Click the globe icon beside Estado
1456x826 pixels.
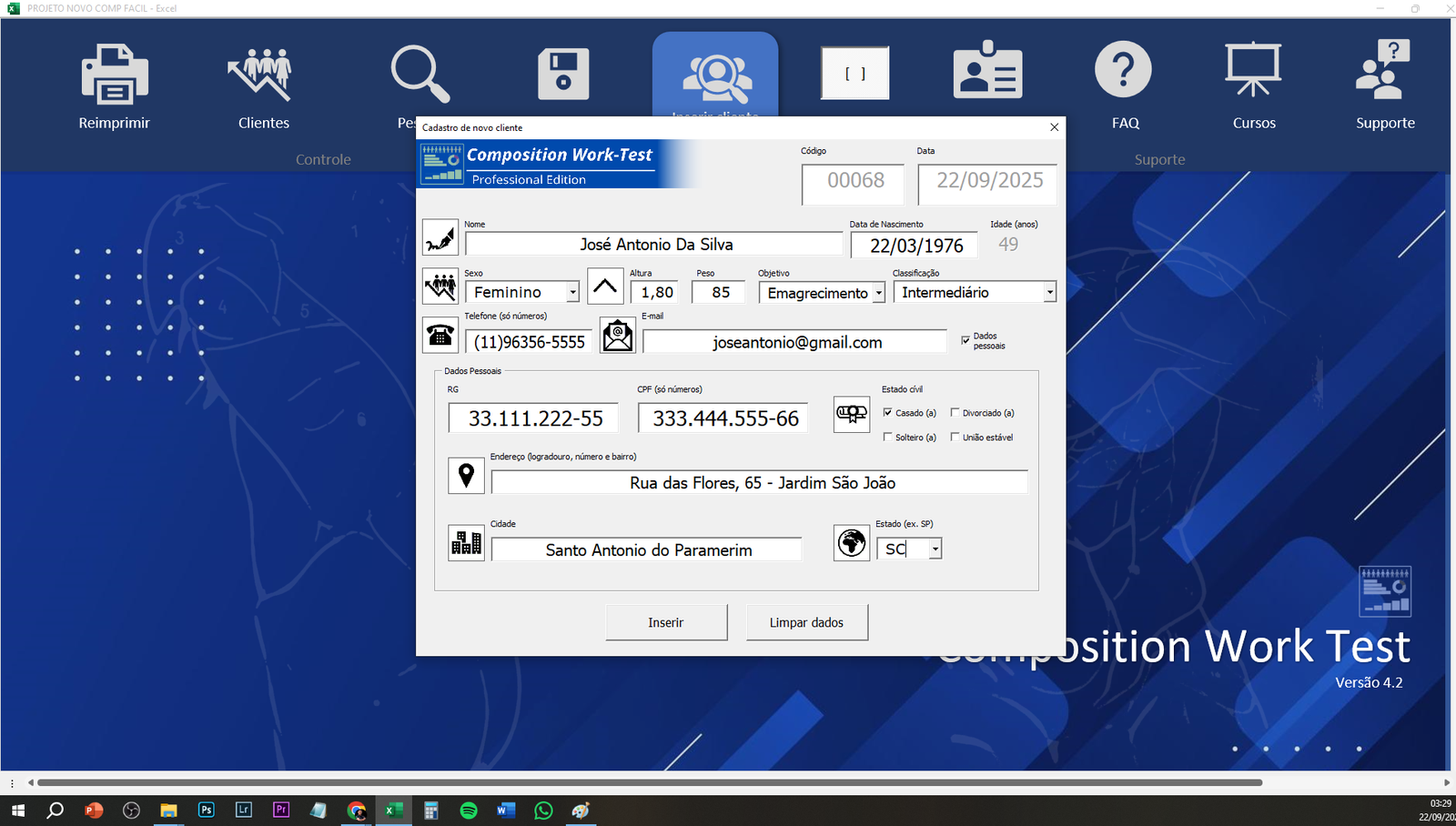pyautogui.click(x=852, y=543)
